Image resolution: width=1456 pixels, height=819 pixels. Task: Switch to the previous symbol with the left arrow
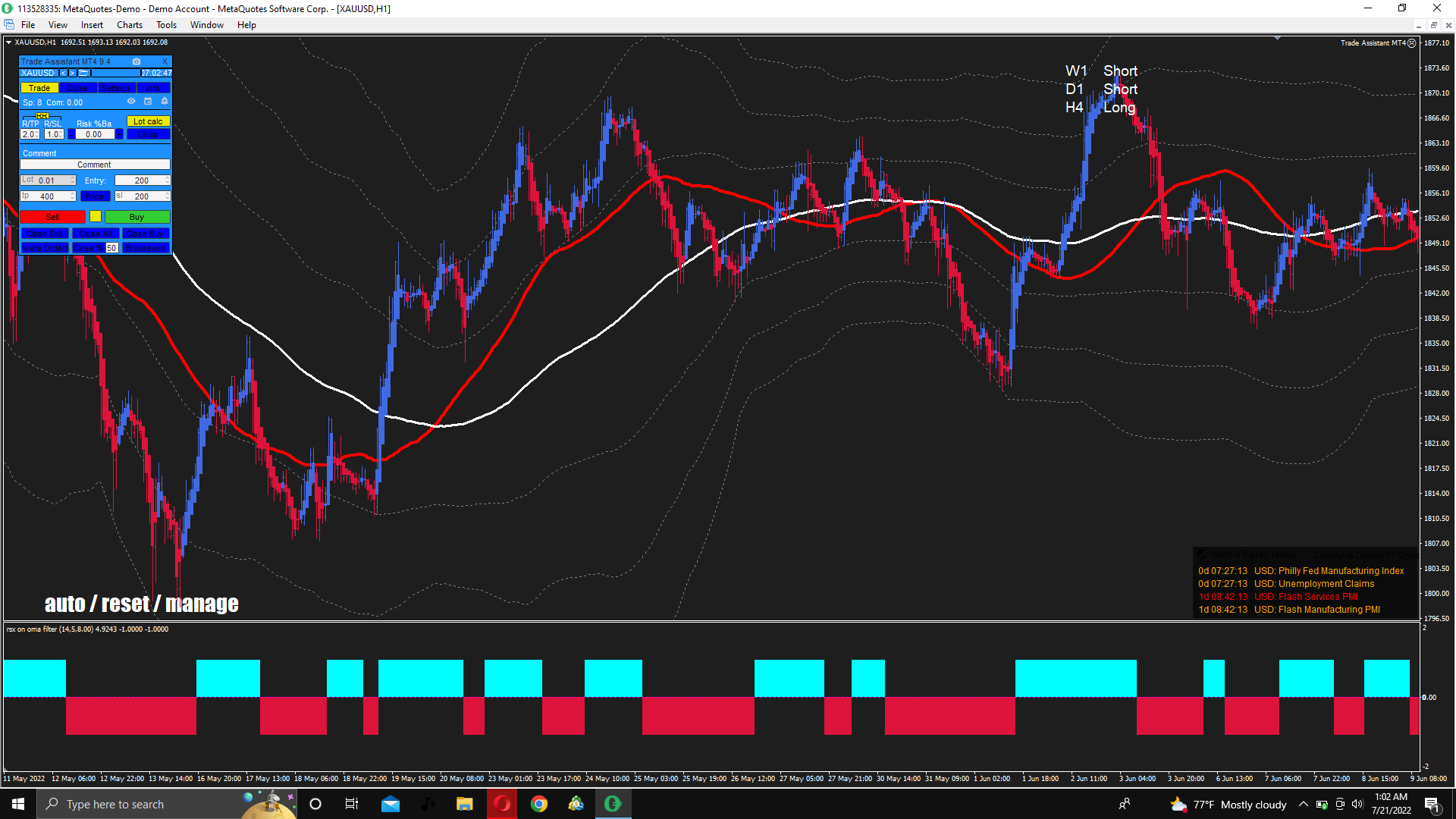coord(64,73)
